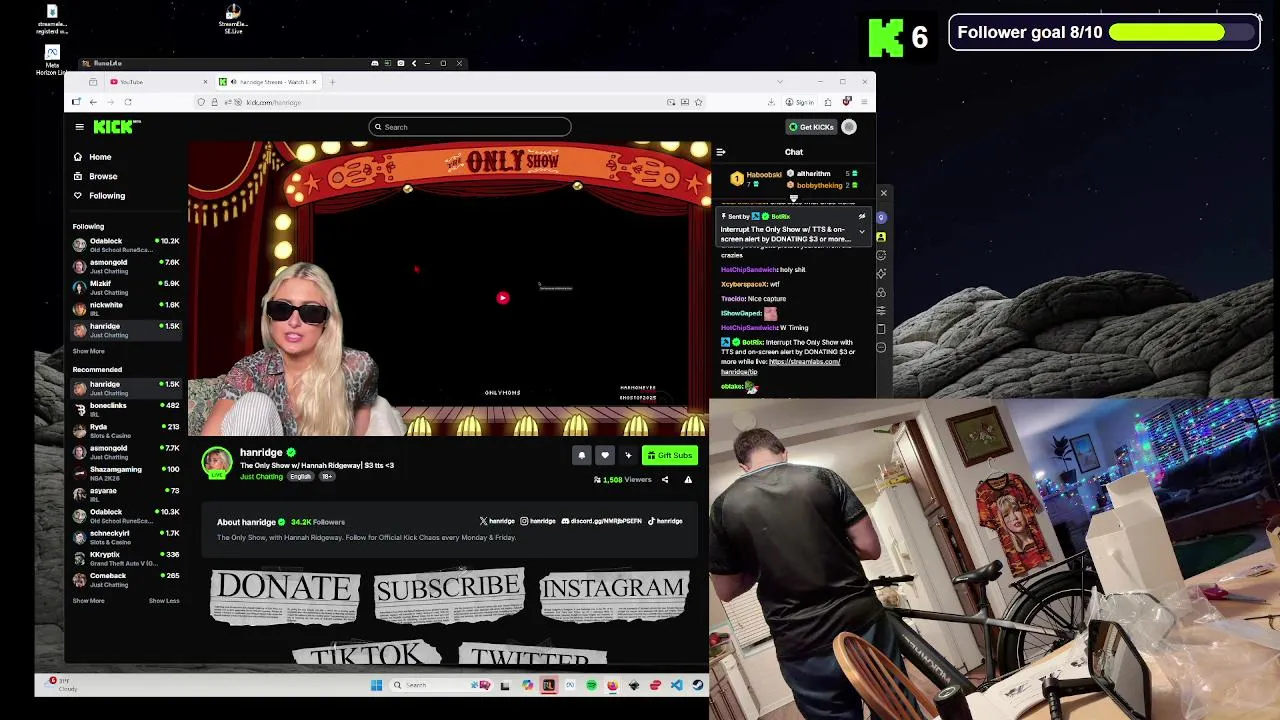Open the Windows Start menu
The image size is (1280, 720).
(x=376, y=685)
